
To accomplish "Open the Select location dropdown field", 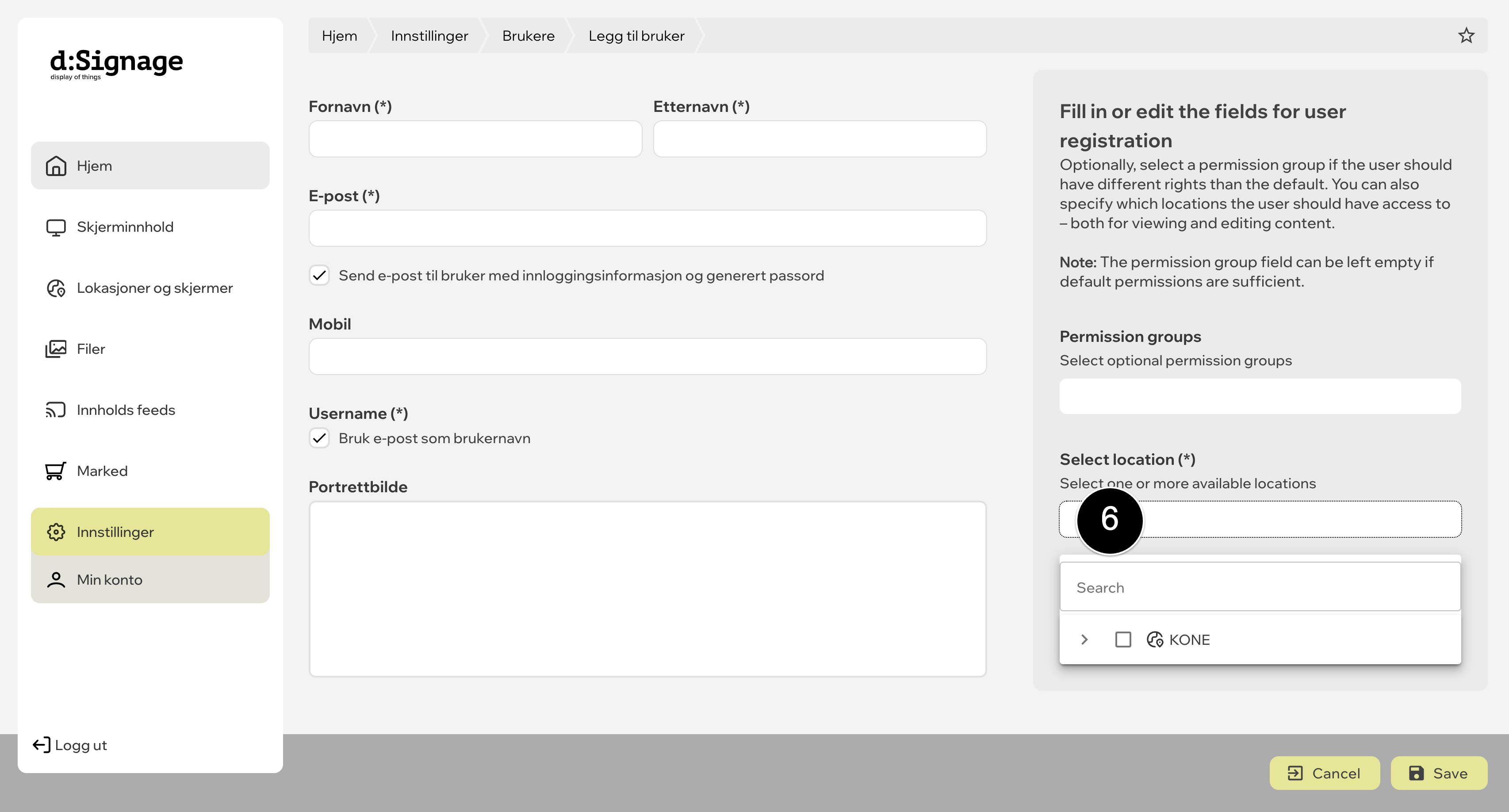I will pyautogui.click(x=1260, y=519).
